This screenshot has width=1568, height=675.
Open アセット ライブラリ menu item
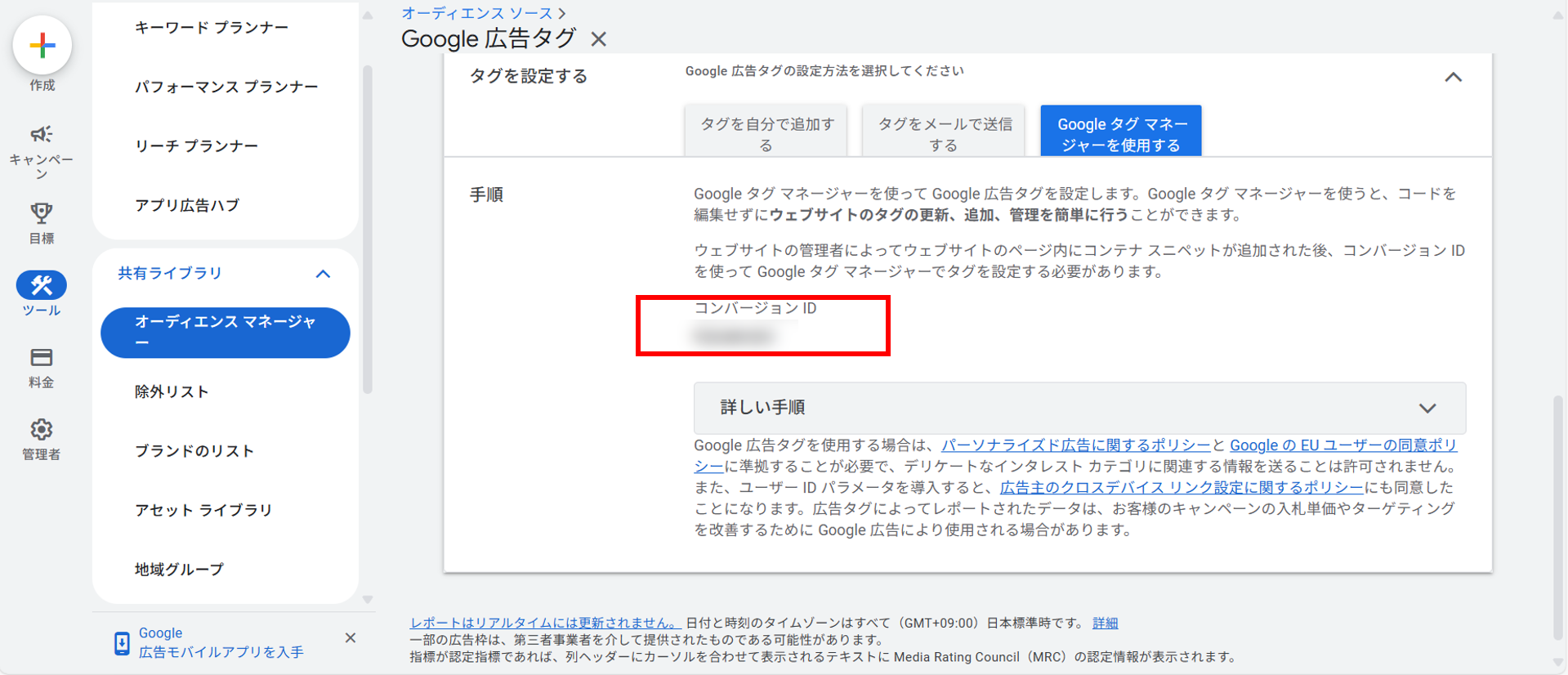[x=203, y=510]
